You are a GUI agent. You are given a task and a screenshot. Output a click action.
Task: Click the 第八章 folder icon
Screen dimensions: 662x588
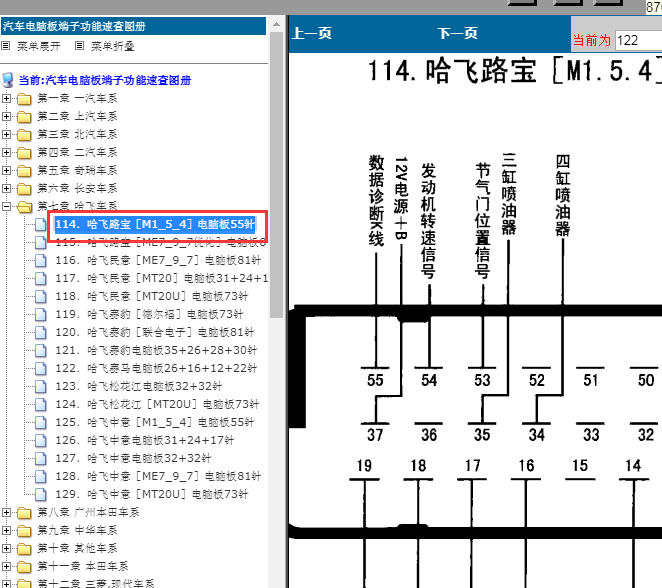click(24, 513)
